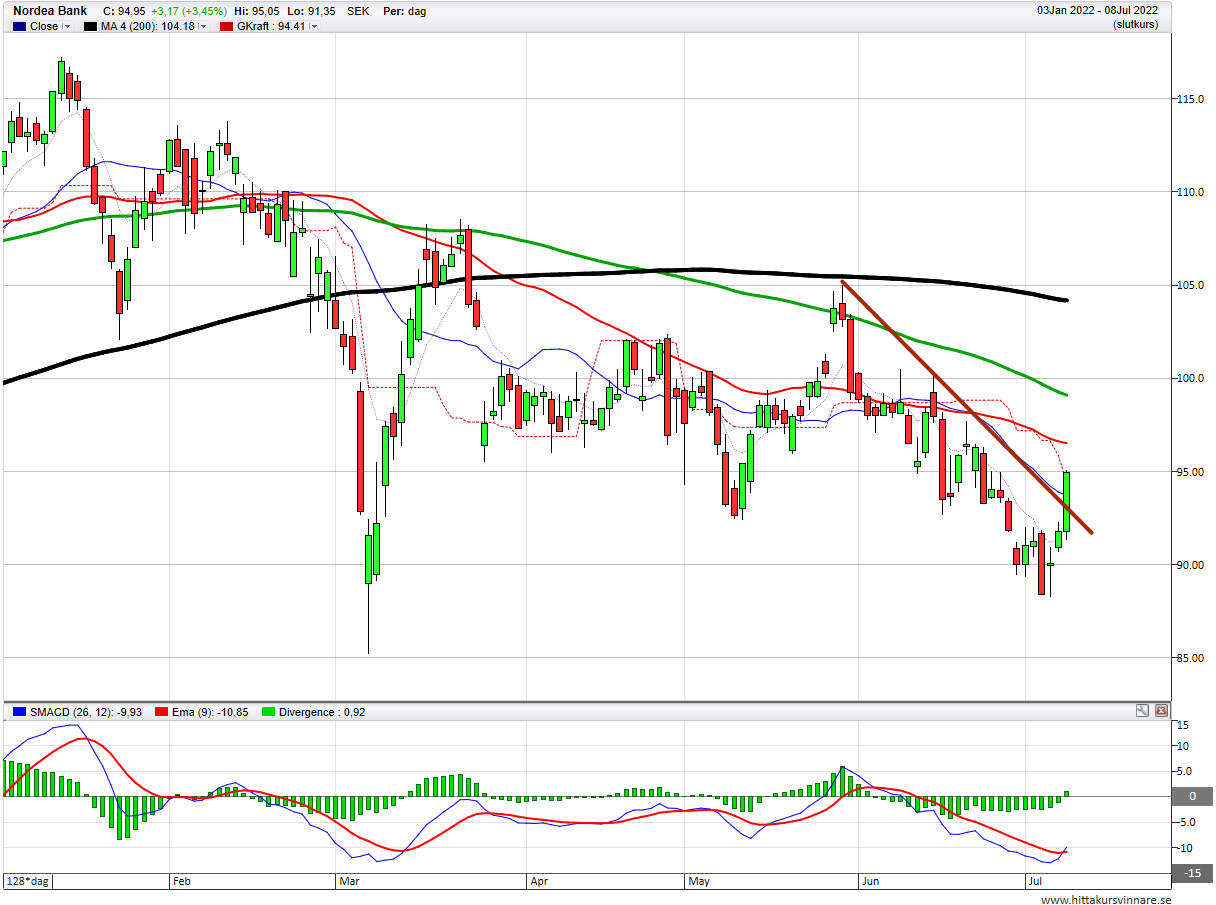
Task: Click the Per: dag period label
Action: click(x=405, y=11)
